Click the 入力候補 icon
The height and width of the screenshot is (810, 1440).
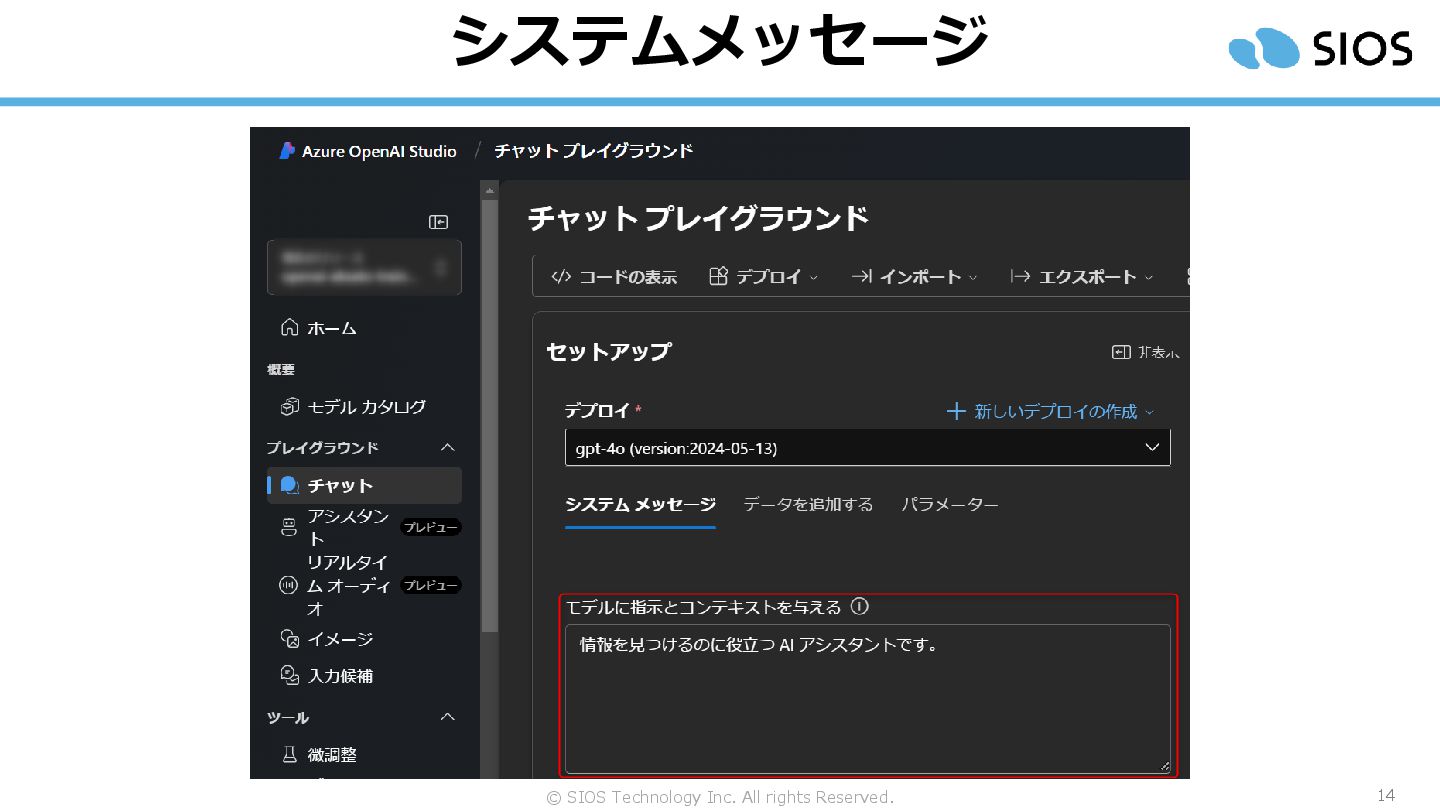click(x=289, y=675)
